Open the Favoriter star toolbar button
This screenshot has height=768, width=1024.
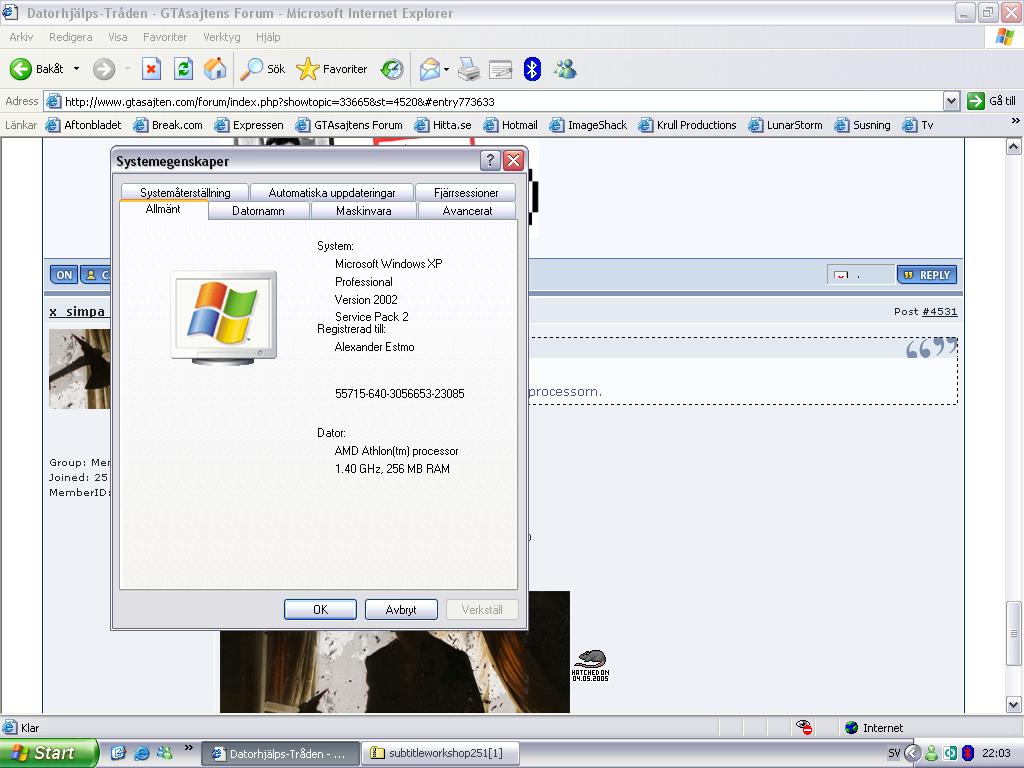[332, 69]
